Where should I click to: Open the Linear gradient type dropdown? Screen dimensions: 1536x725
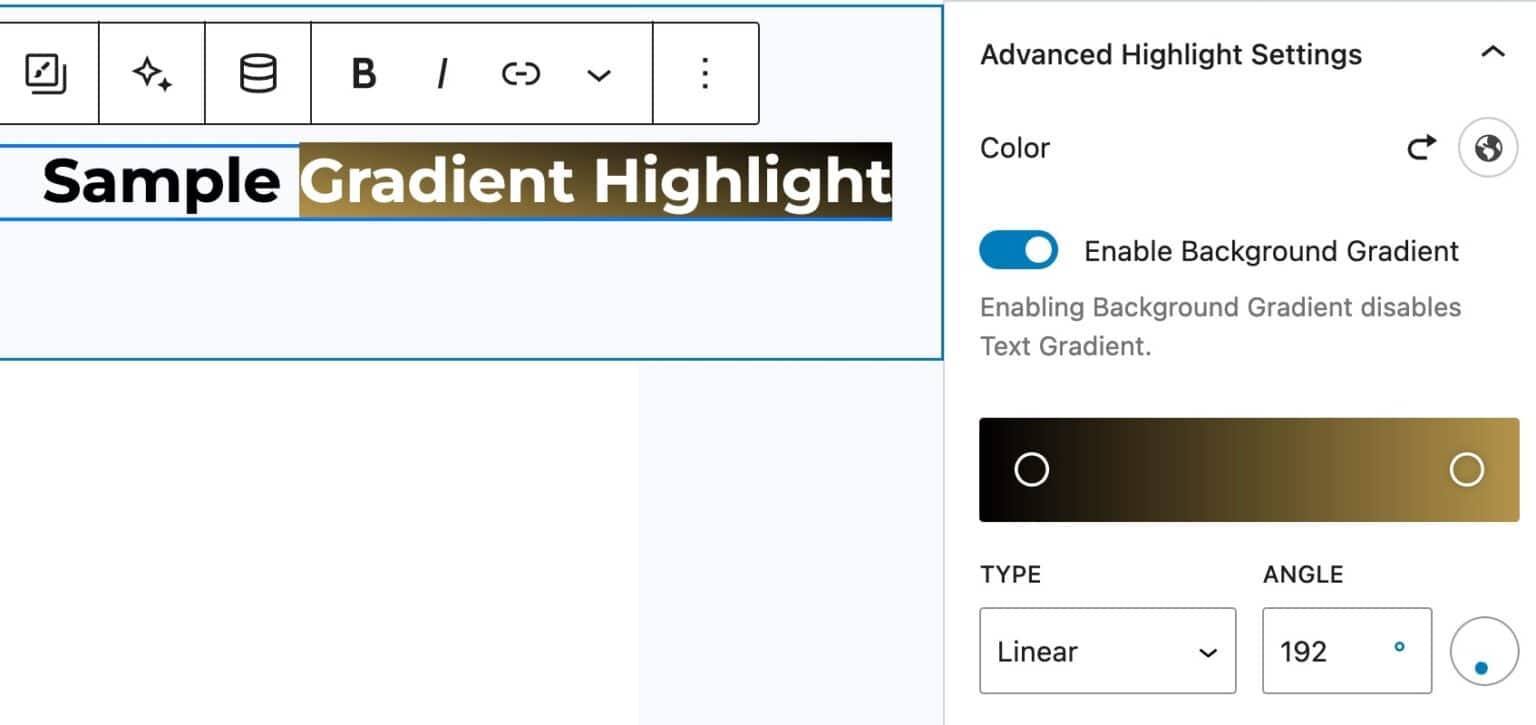click(x=1107, y=651)
